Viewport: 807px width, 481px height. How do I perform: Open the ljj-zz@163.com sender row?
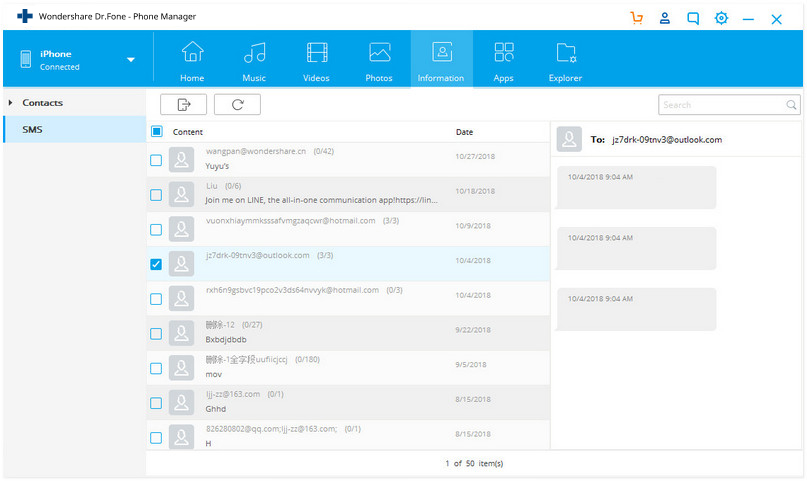pos(348,403)
